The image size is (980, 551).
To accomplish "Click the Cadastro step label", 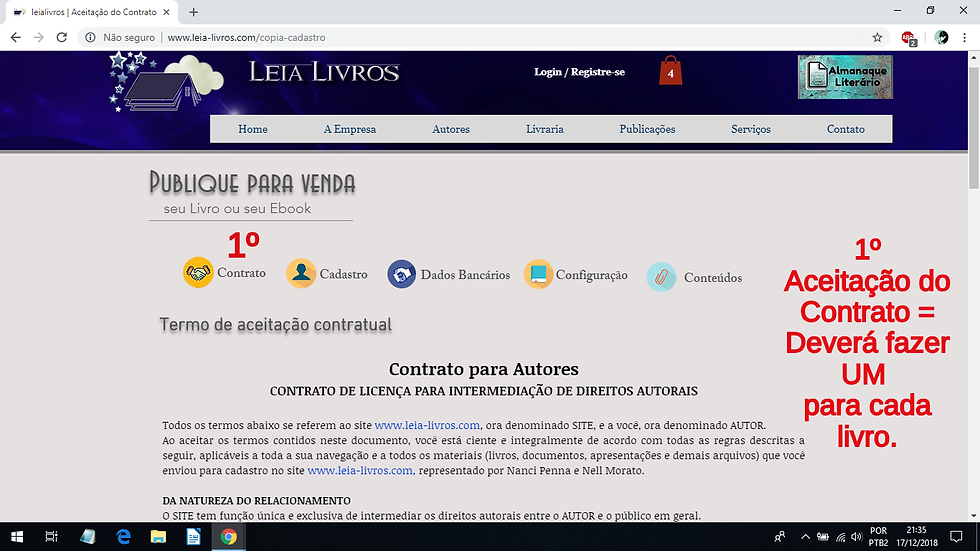I will (343, 274).
